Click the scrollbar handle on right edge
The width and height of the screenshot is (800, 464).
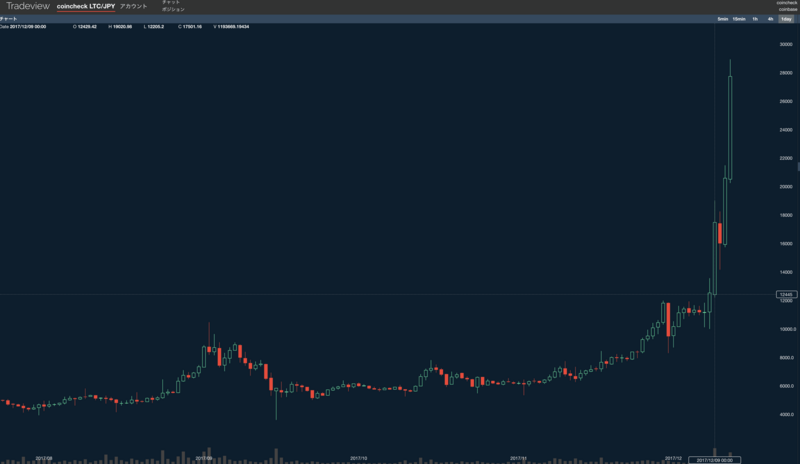click(x=798, y=166)
